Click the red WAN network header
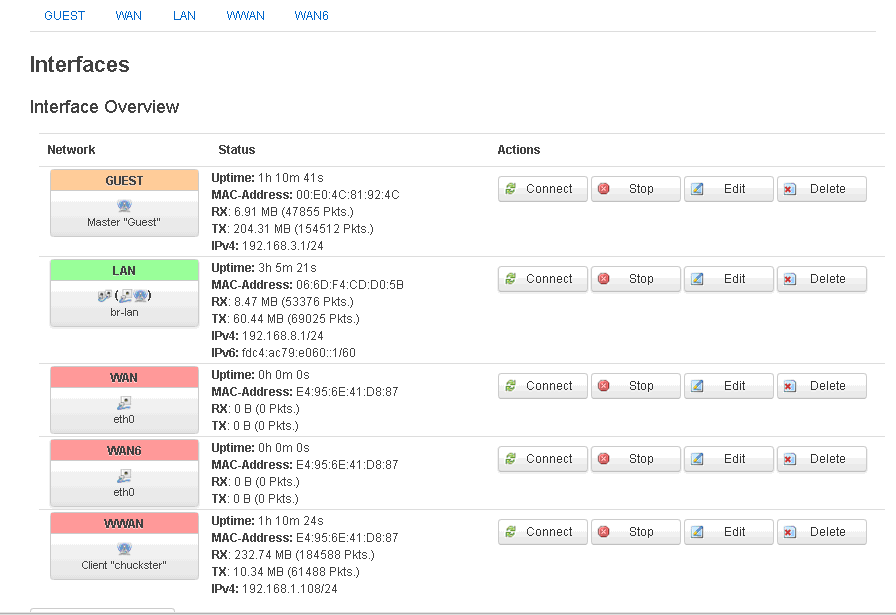Viewport: 896px width, 615px height. (124, 377)
